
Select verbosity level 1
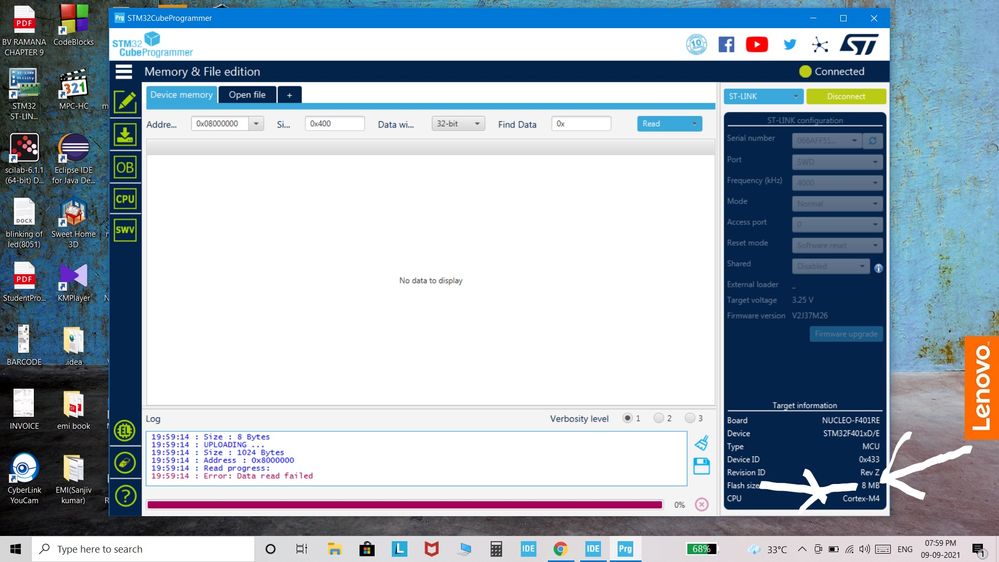[628, 418]
